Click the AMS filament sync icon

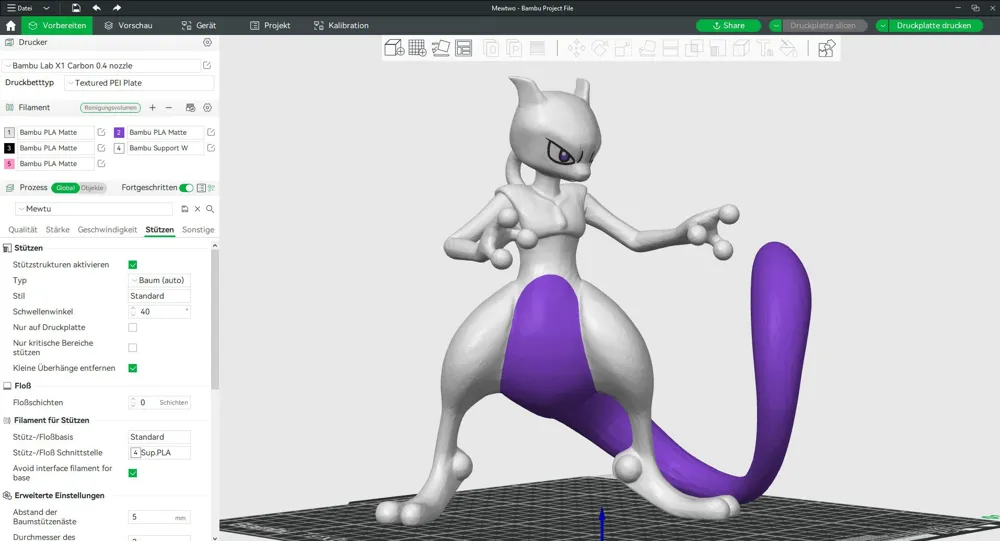190,108
